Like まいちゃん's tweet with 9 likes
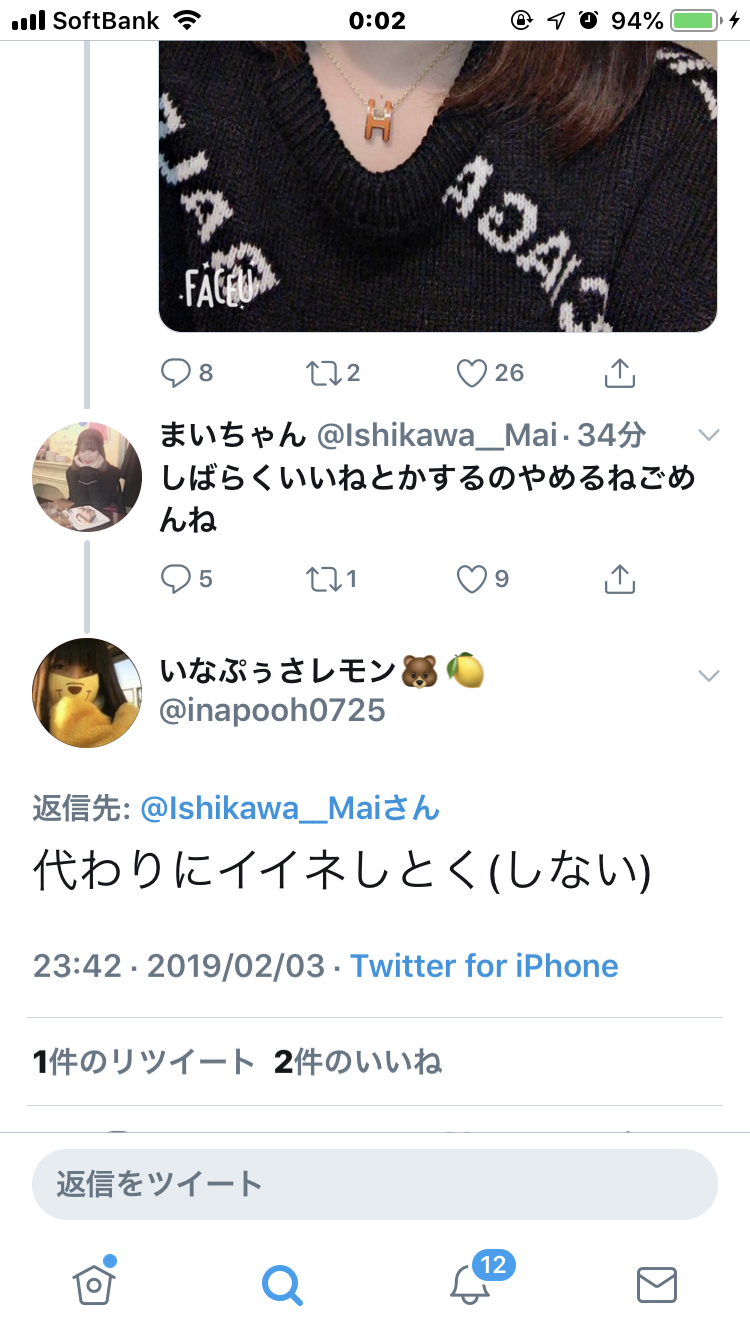The width and height of the screenshot is (750, 1334). point(471,578)
